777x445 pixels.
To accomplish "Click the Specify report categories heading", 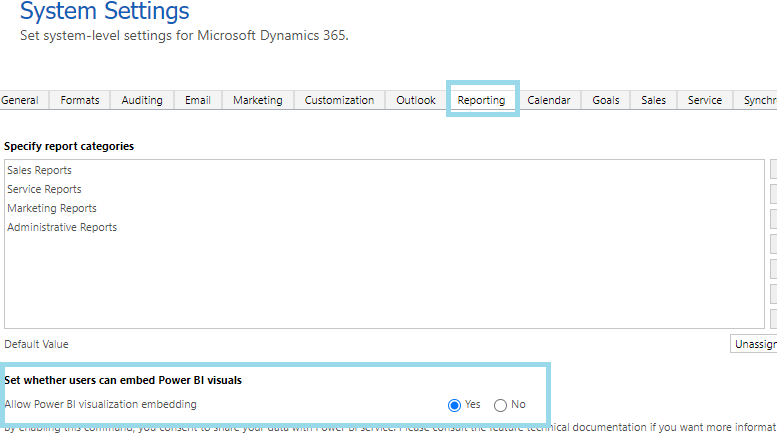I will click(69, 146).
